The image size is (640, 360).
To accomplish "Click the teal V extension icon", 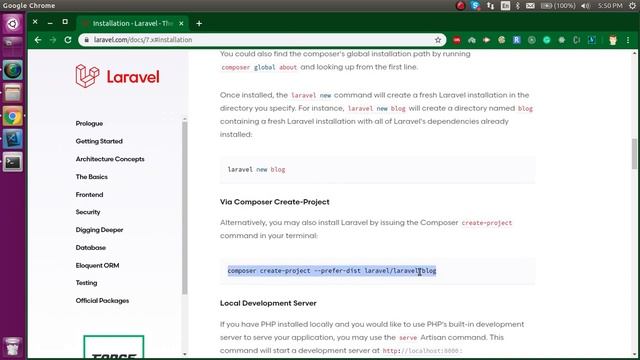I will tap(591, 40).
